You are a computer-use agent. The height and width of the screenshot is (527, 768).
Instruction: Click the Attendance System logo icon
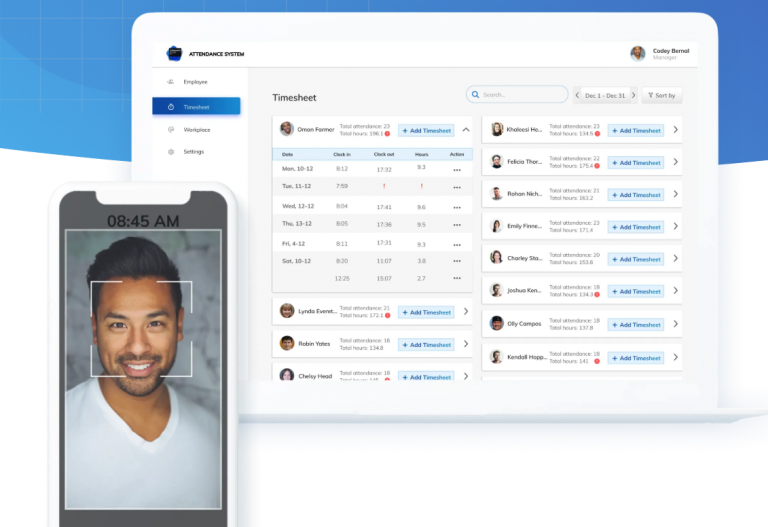pos(174,53)
